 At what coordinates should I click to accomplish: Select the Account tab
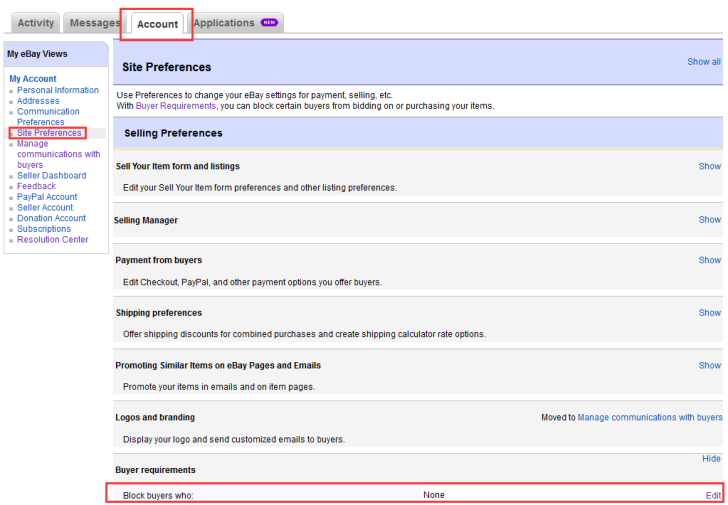(x=157, y=24)
